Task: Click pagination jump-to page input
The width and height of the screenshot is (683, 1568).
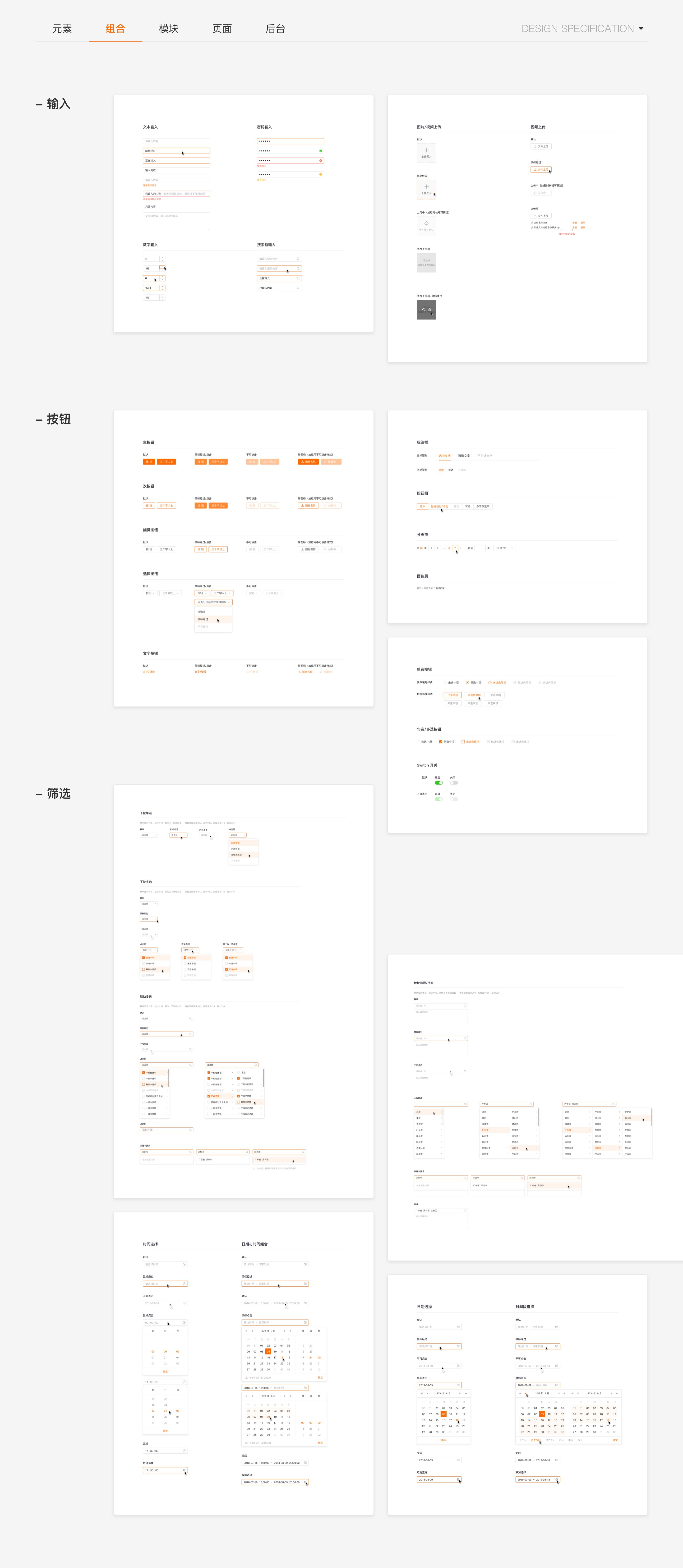Action: [480, 548]
